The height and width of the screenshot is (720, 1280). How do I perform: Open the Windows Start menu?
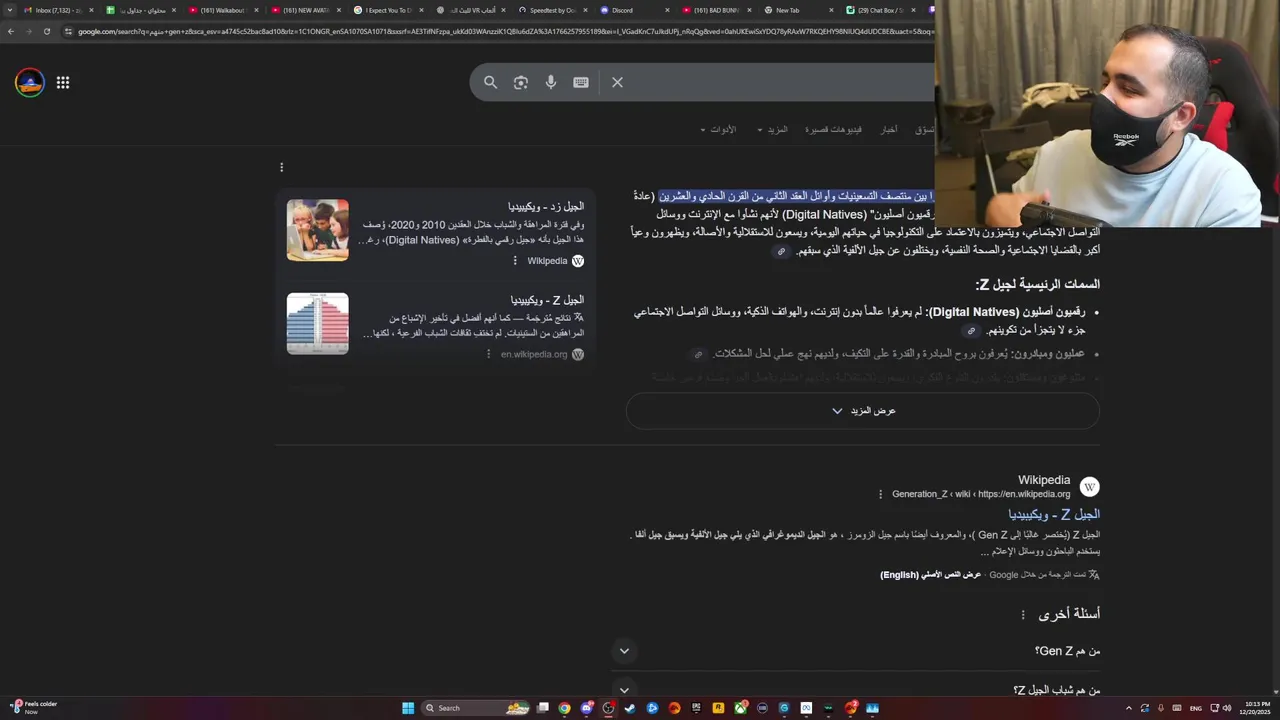coord(408,708)
